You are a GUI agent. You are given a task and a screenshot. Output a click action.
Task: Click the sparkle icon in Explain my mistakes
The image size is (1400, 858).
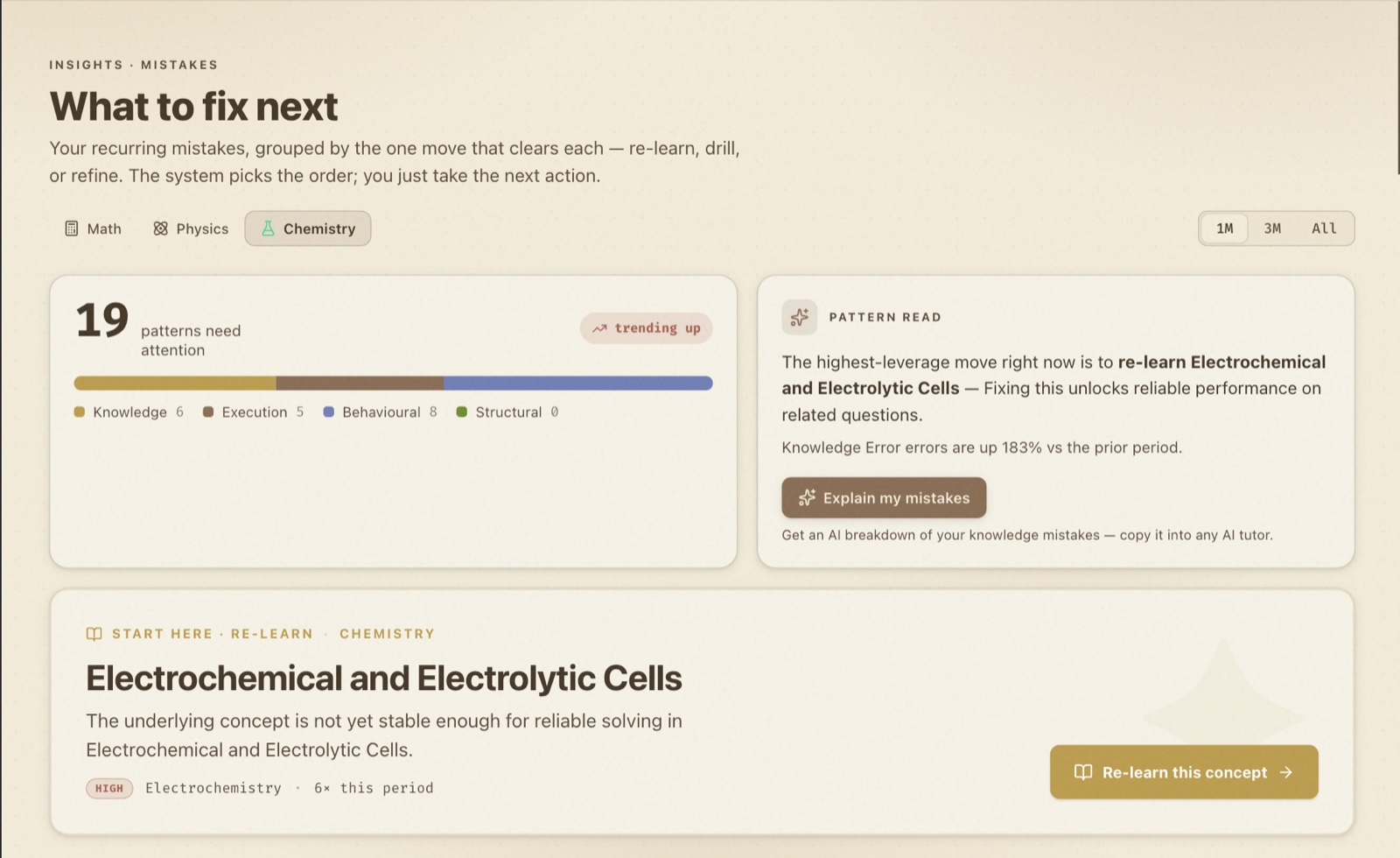[x=807, y=497]
